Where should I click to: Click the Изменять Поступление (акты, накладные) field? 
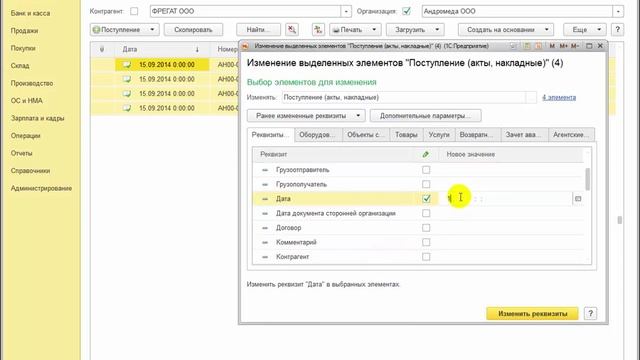pyautogui.click(x=404, y=98)
